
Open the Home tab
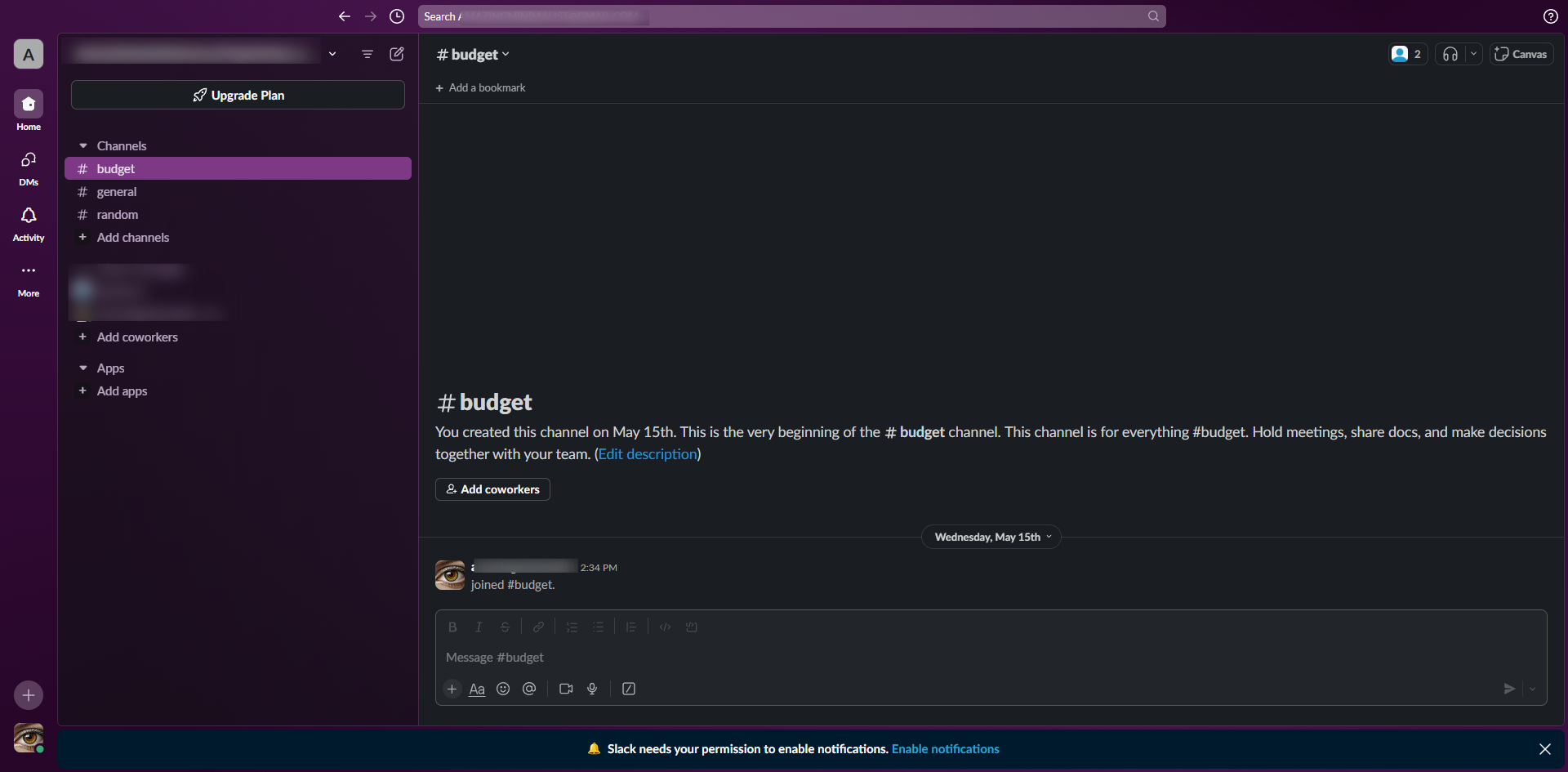tap(29, 110)
